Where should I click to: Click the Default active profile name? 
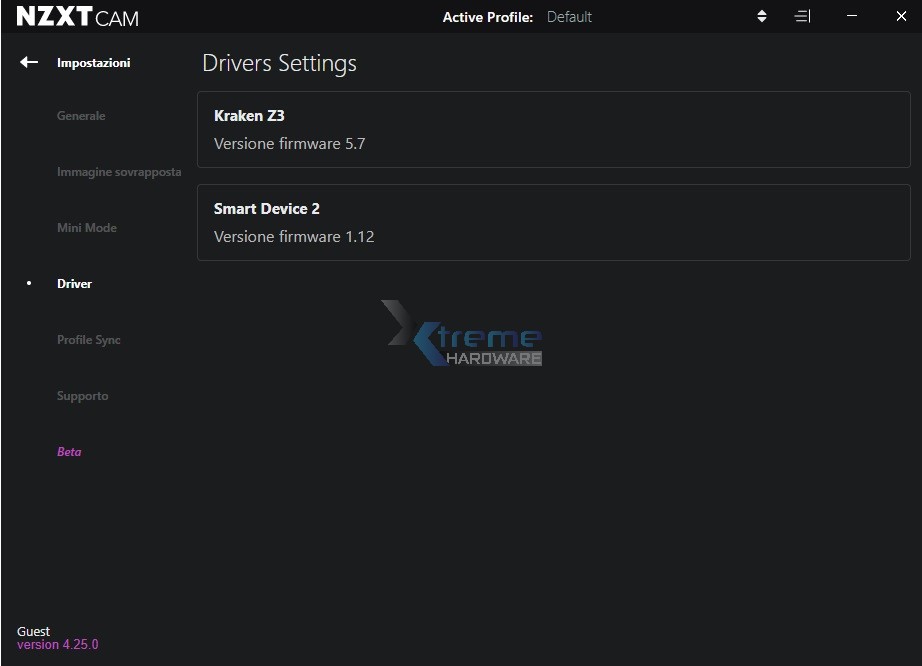click(569, 17)
